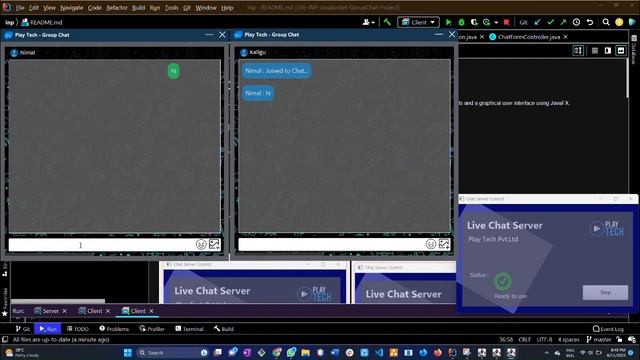Expand run with profiler dropdown arrow
This screenshot has height=360, width=640.
tap(496, 23)
